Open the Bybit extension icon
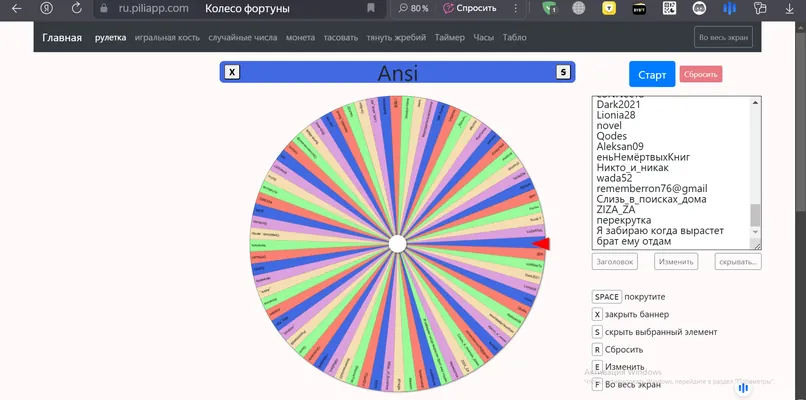This screenshot has height=400, width=806. [639, 8]
